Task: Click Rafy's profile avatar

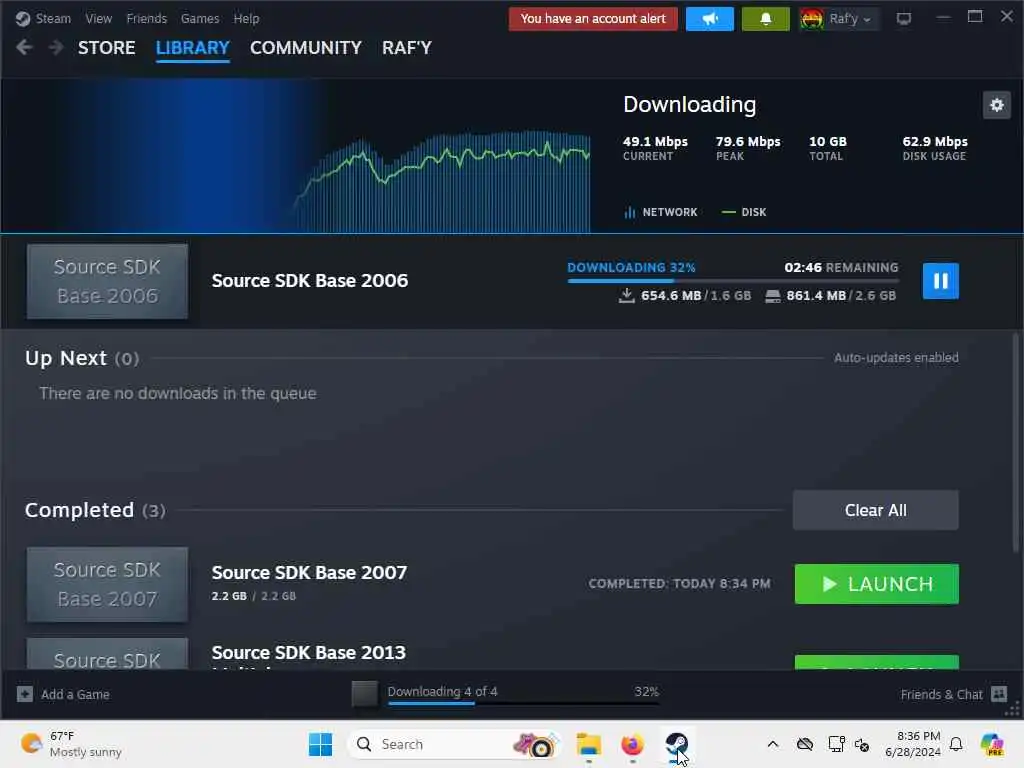Action: 812,19
